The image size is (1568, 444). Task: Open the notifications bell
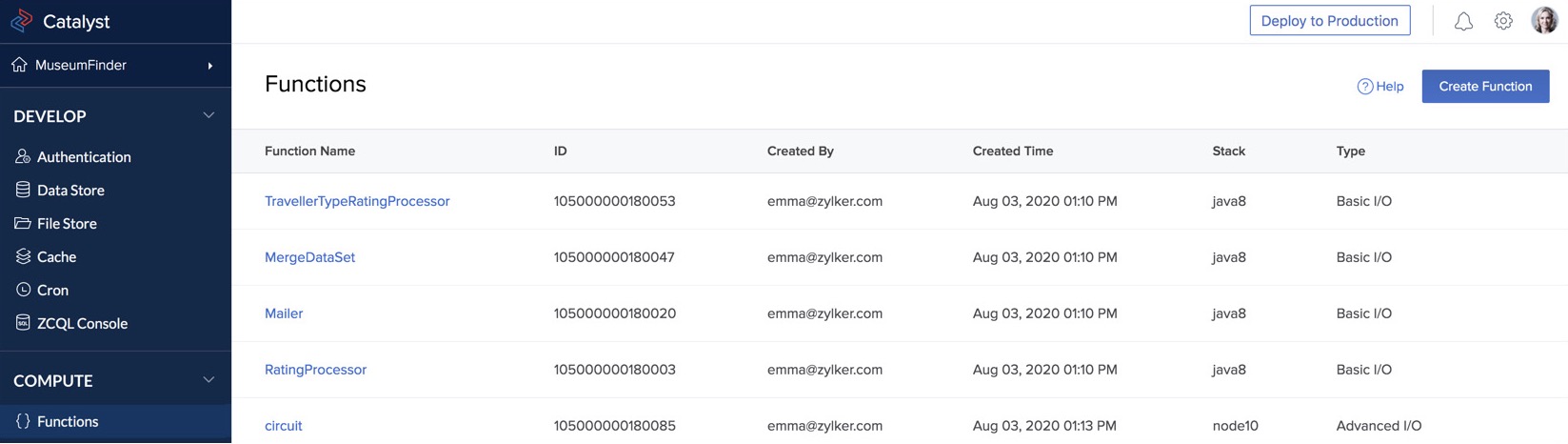(1463, 21)
